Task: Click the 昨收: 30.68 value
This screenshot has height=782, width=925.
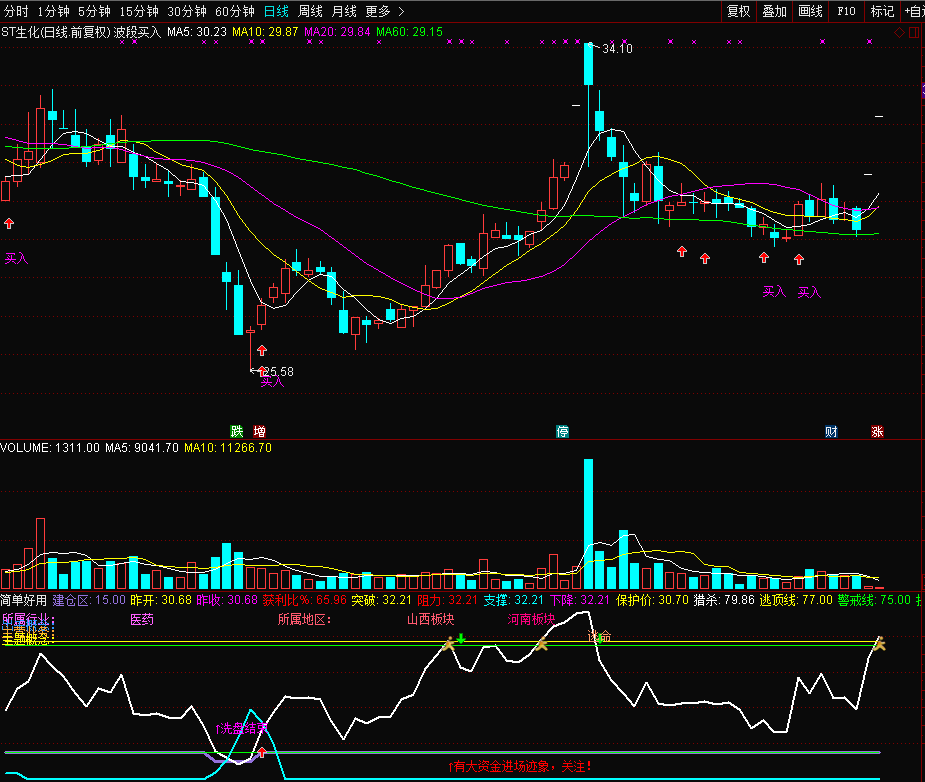Action: point(227,600)
